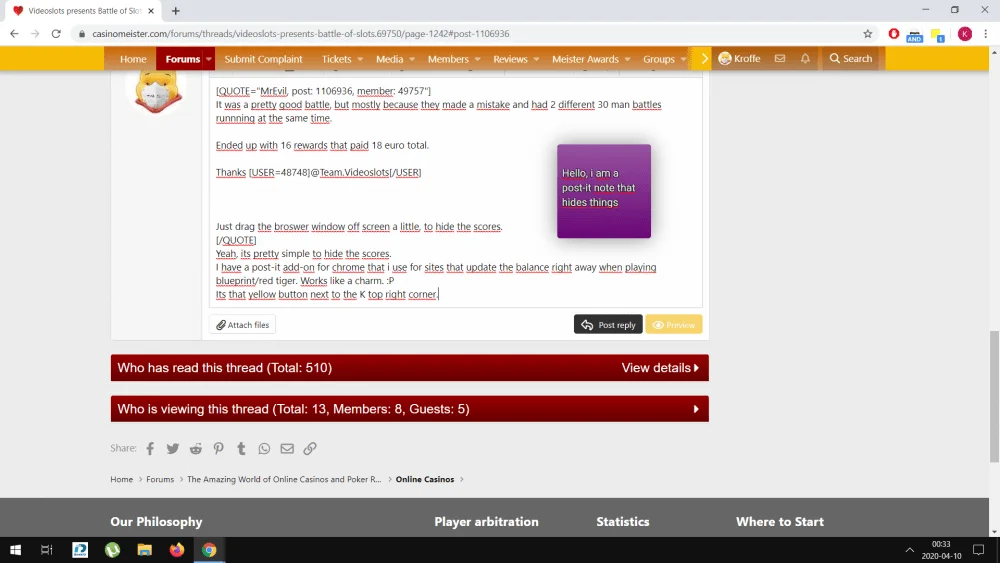Show more navigation items arrow
Screen dimensions: 1000x563
pos(704,59)
